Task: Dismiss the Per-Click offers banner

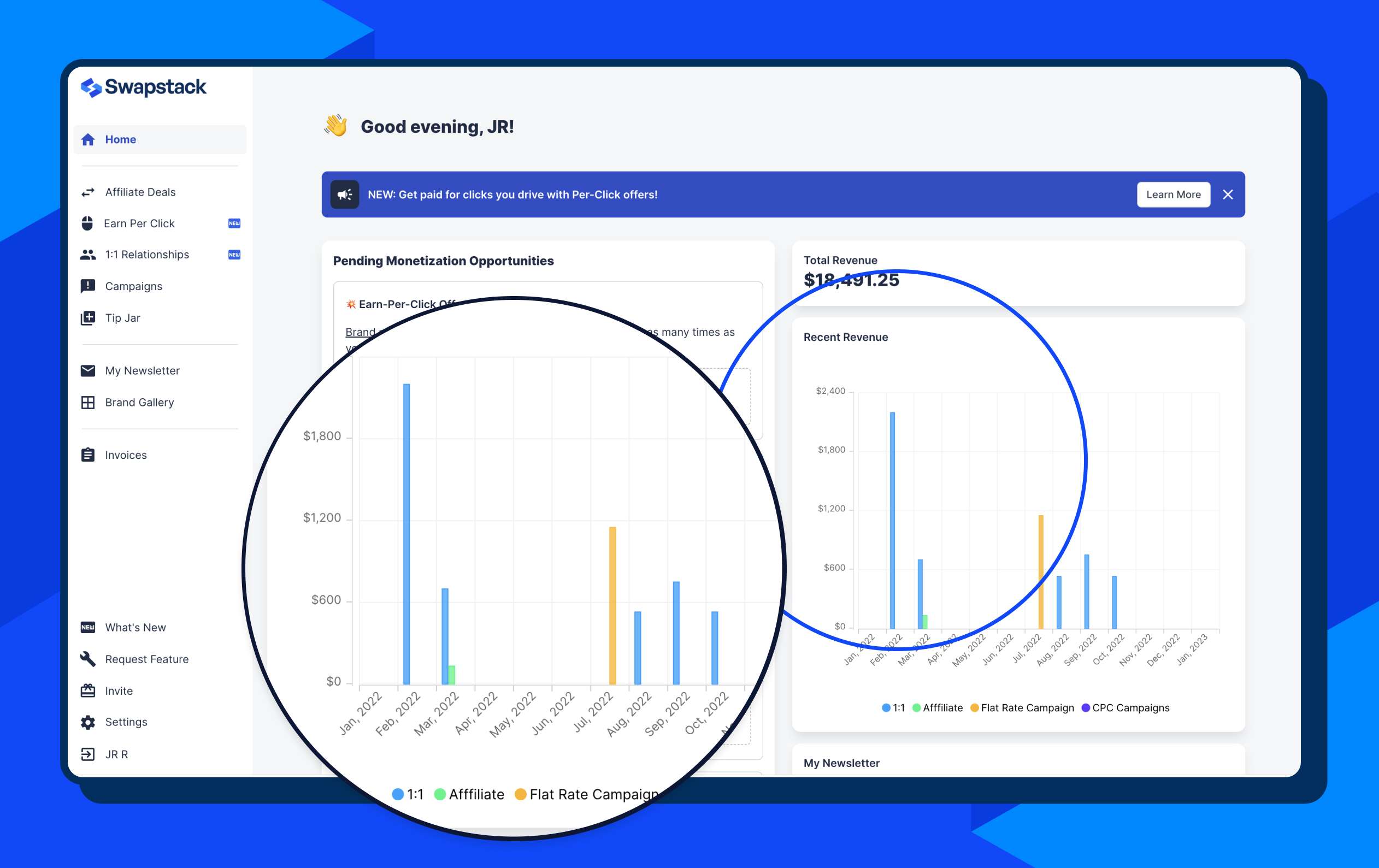Action: (x=1228, y=194)
